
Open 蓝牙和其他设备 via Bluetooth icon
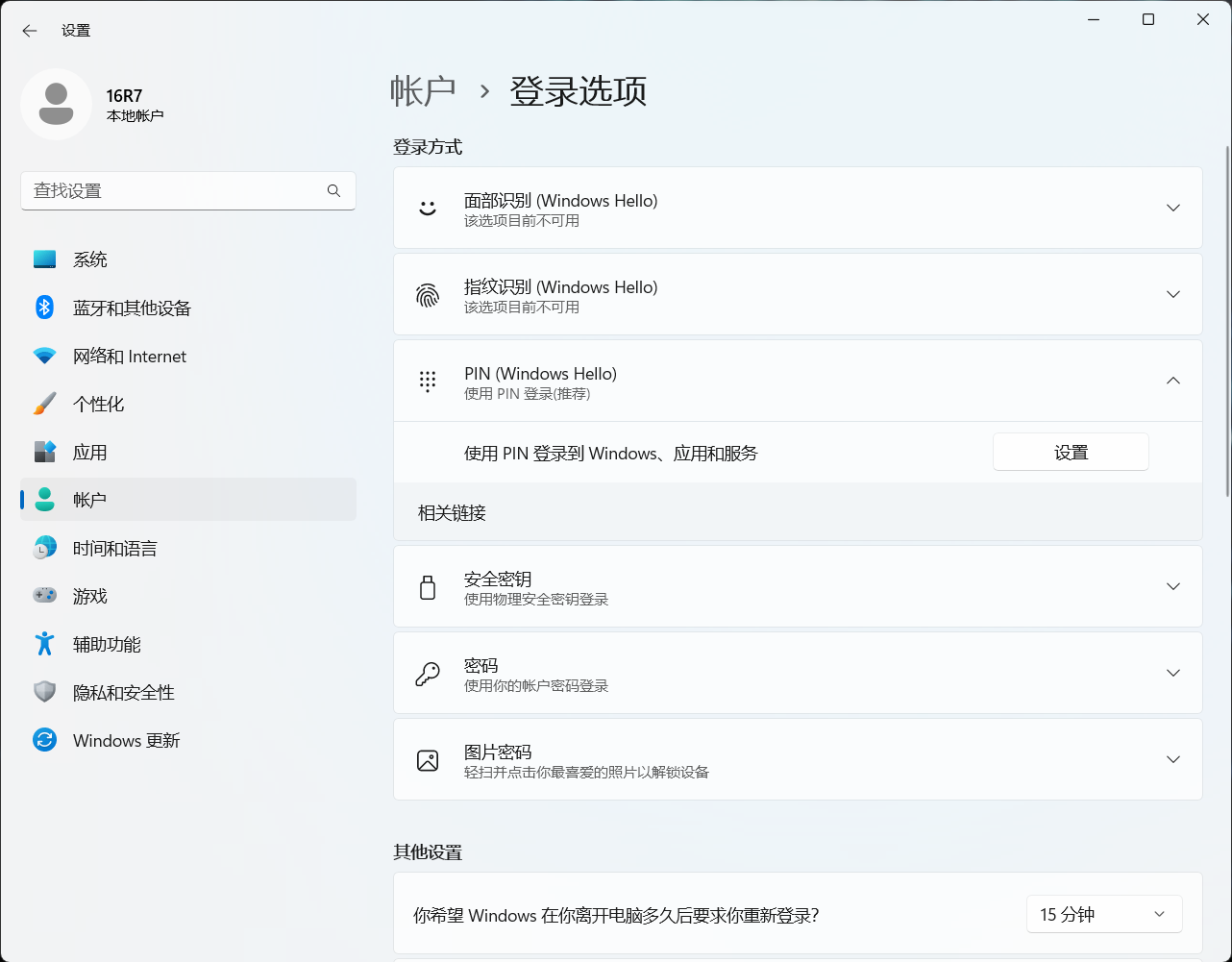45,308
